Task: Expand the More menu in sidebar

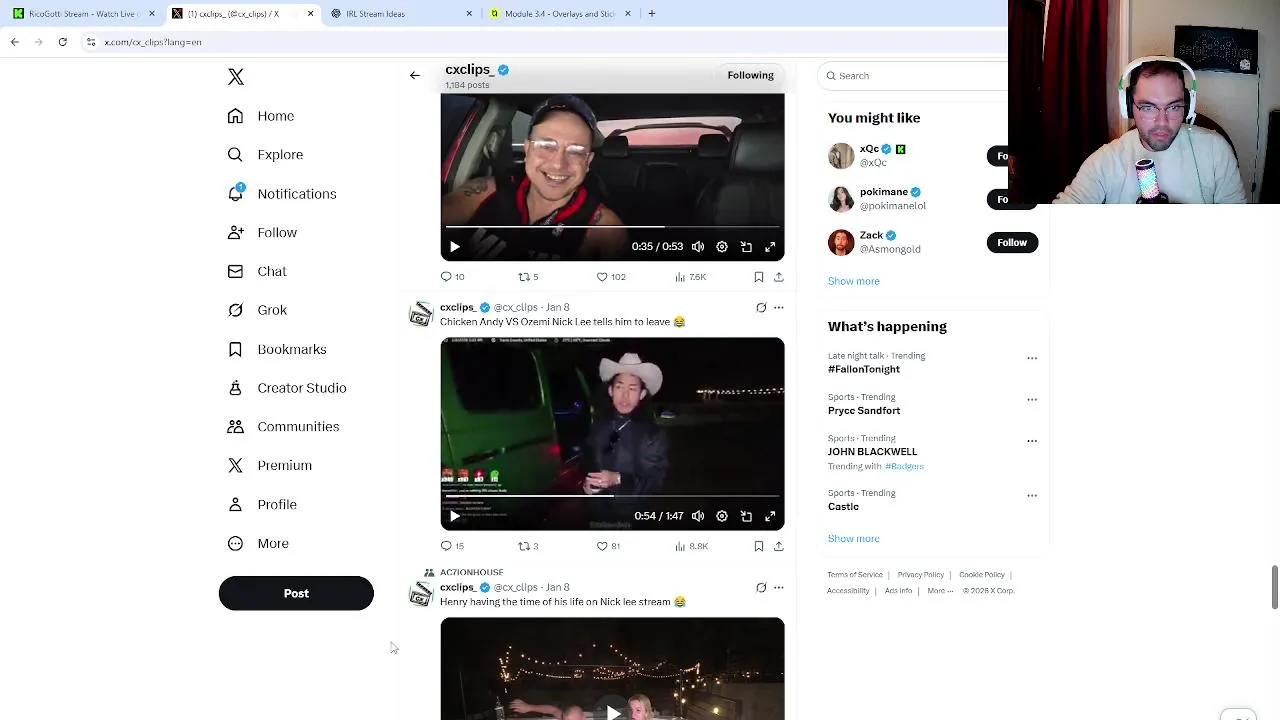Action: tap(258, 544)
